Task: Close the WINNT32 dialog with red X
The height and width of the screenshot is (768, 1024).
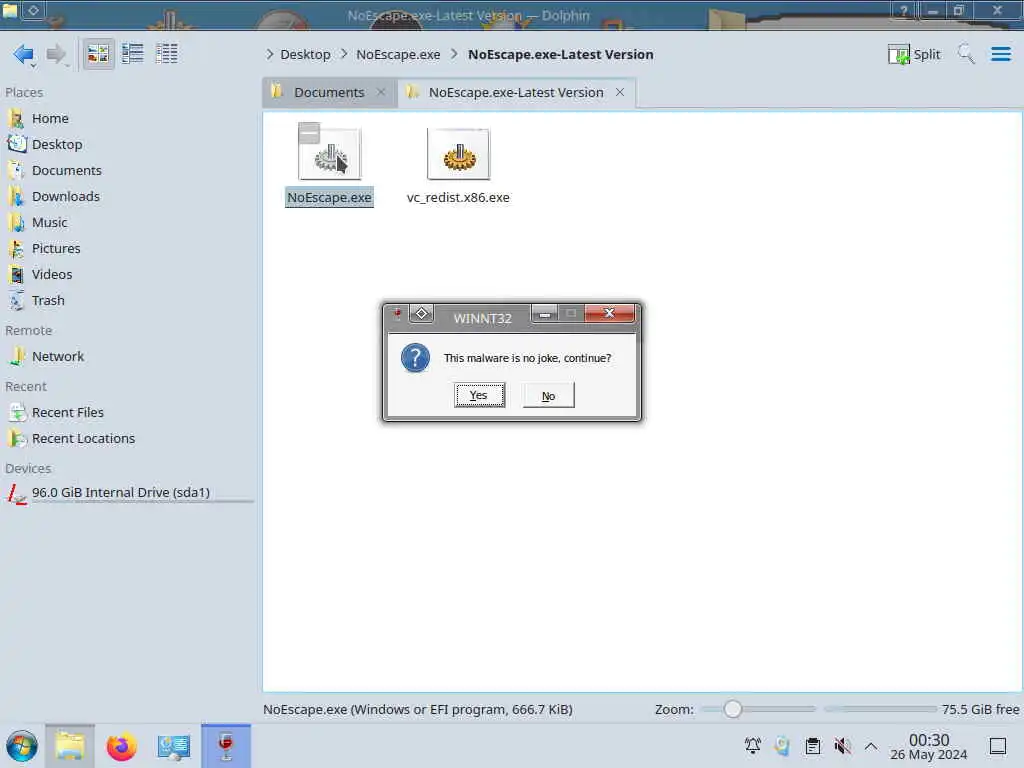Action: 609,313
